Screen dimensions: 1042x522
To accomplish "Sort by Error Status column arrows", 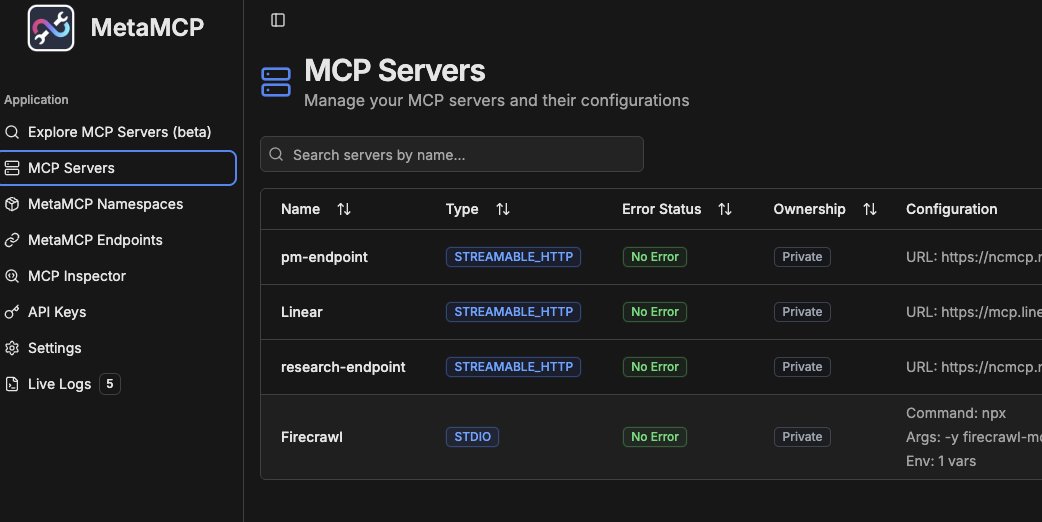I will pos(725,209).
